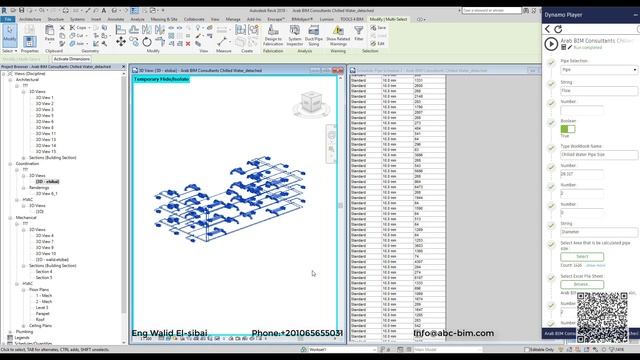Open 3D View 14 in Project Browser
Screen dimensions: 640x360
46,146
